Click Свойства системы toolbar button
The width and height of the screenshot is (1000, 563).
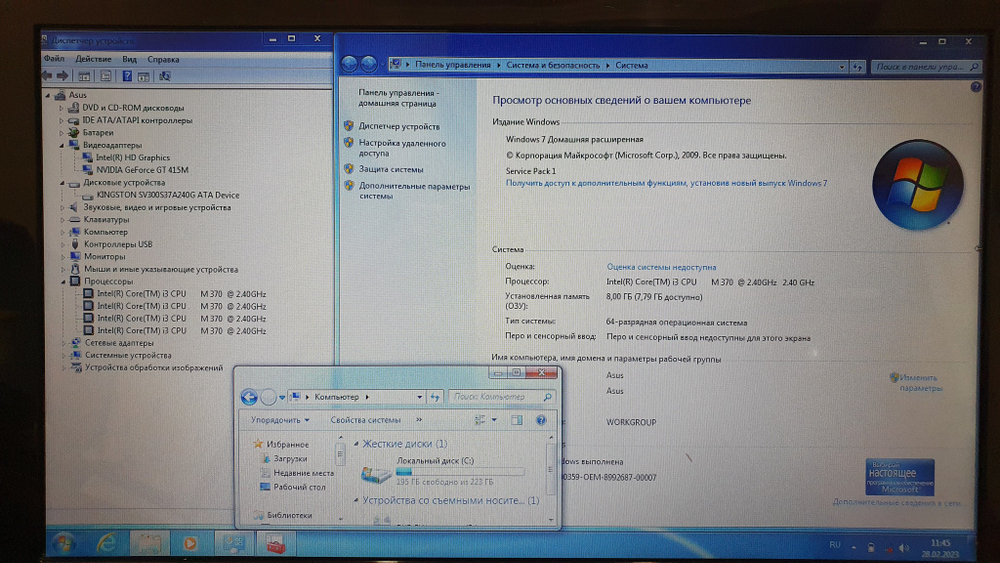tap(365, 420)
